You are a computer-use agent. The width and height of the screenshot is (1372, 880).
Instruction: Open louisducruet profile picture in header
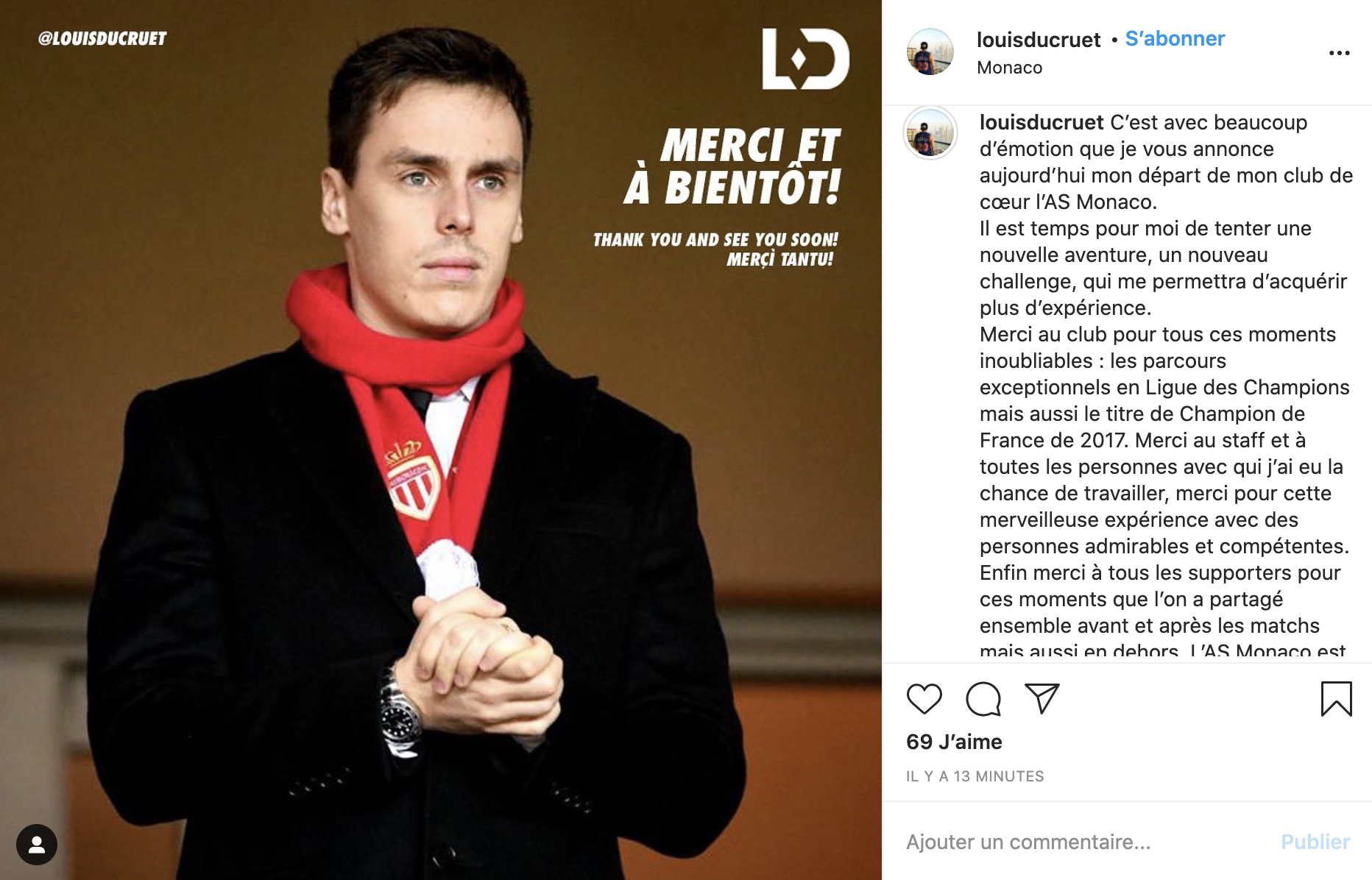(x=930, y=52)
